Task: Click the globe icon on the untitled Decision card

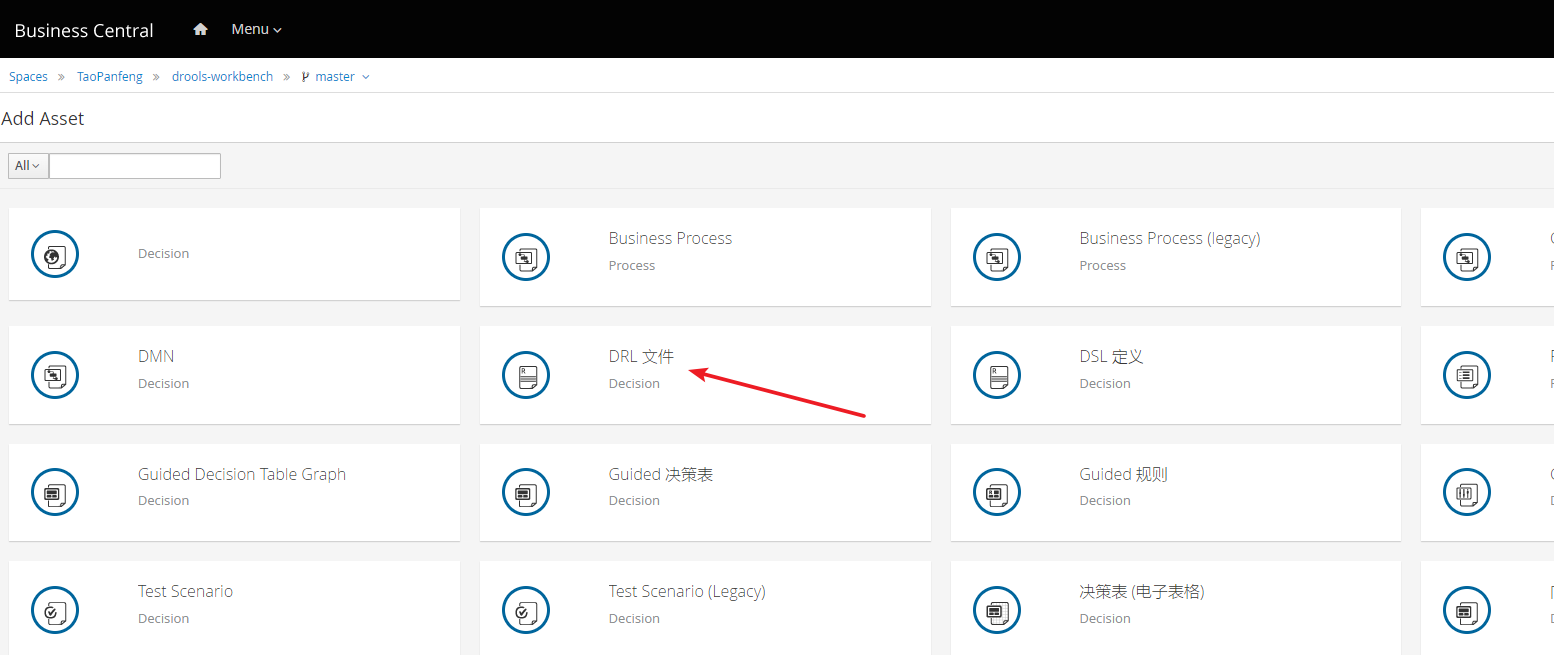Action: tap(55, 256)
